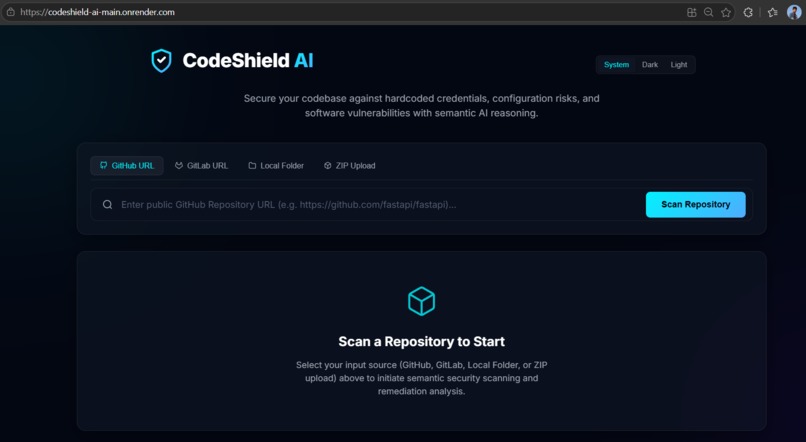Image resolution: width=806 pixels, height=442 pixels.
Task: Open the browser profile avatar
Action: (794, 12)
